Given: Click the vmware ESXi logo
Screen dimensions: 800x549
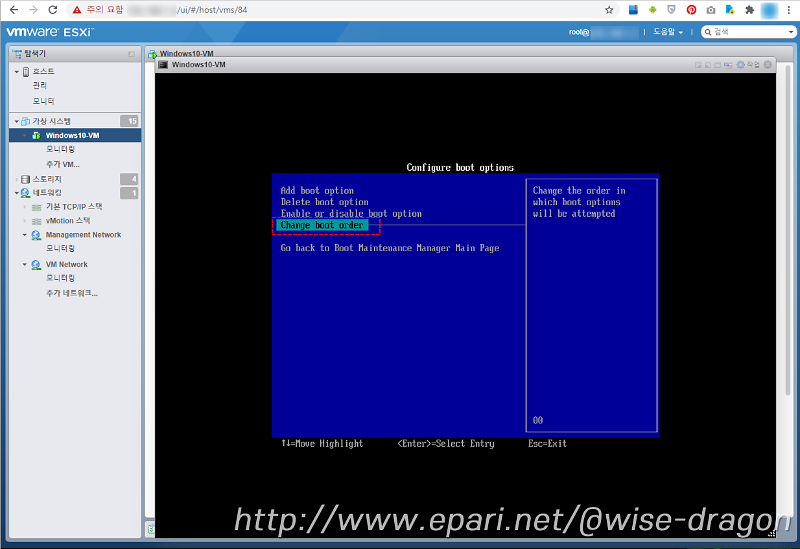Looking at the screenshot, I should point(50,32).
